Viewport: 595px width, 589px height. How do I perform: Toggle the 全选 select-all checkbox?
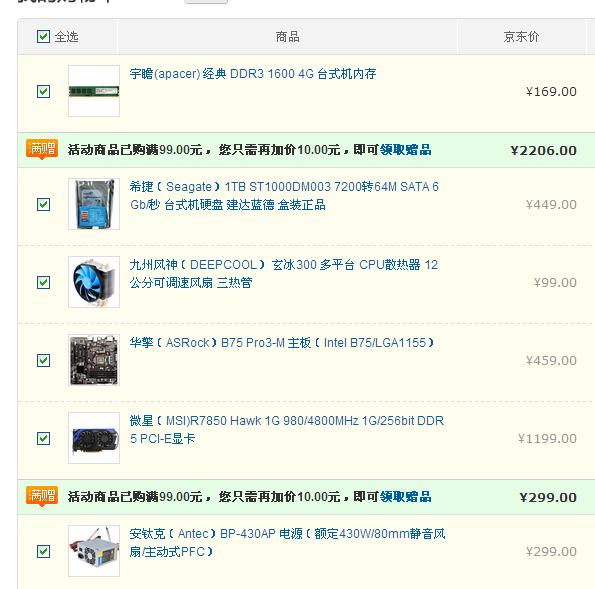pos(43,37)
